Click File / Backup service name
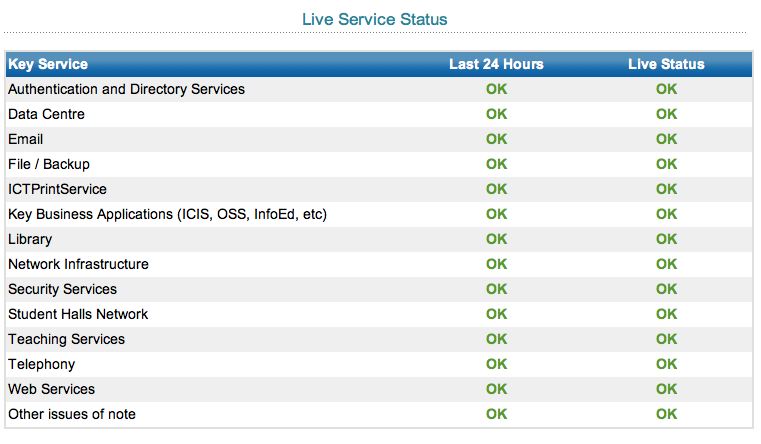The width and height of the screenshot is (761, 444). (49, 164)
